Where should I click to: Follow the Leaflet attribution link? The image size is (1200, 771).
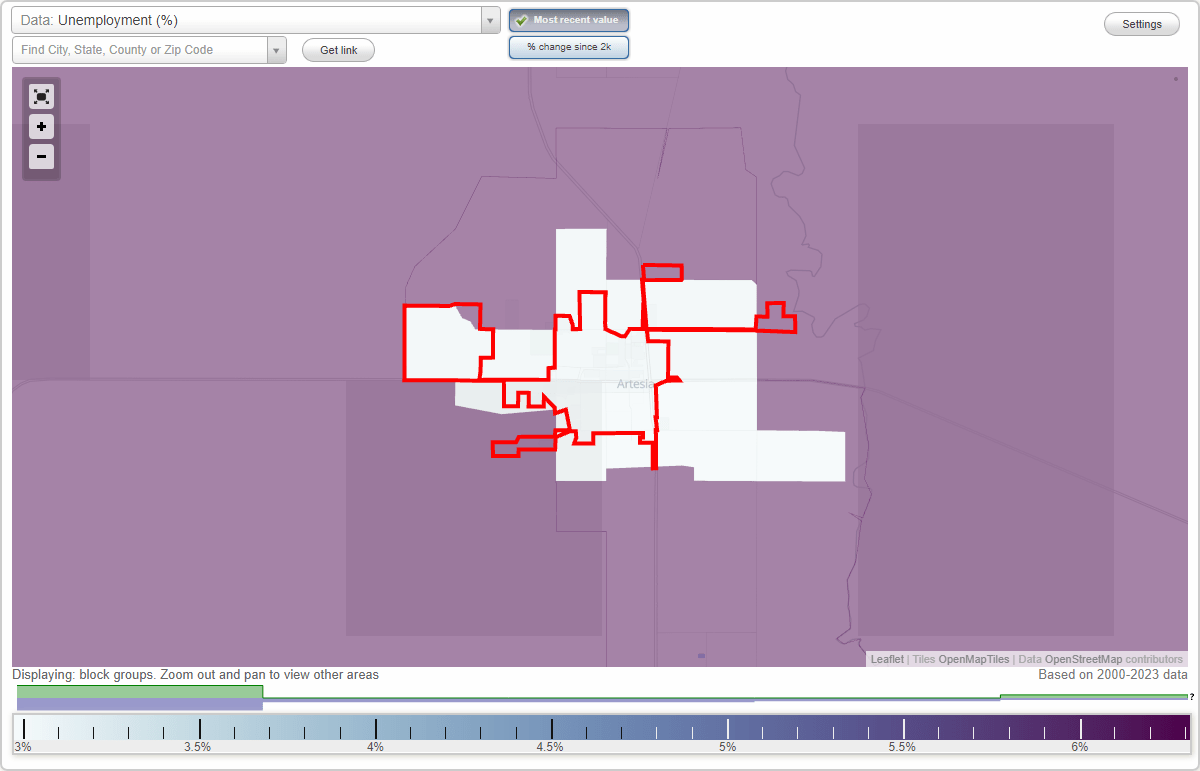click(x=886, y=659)
